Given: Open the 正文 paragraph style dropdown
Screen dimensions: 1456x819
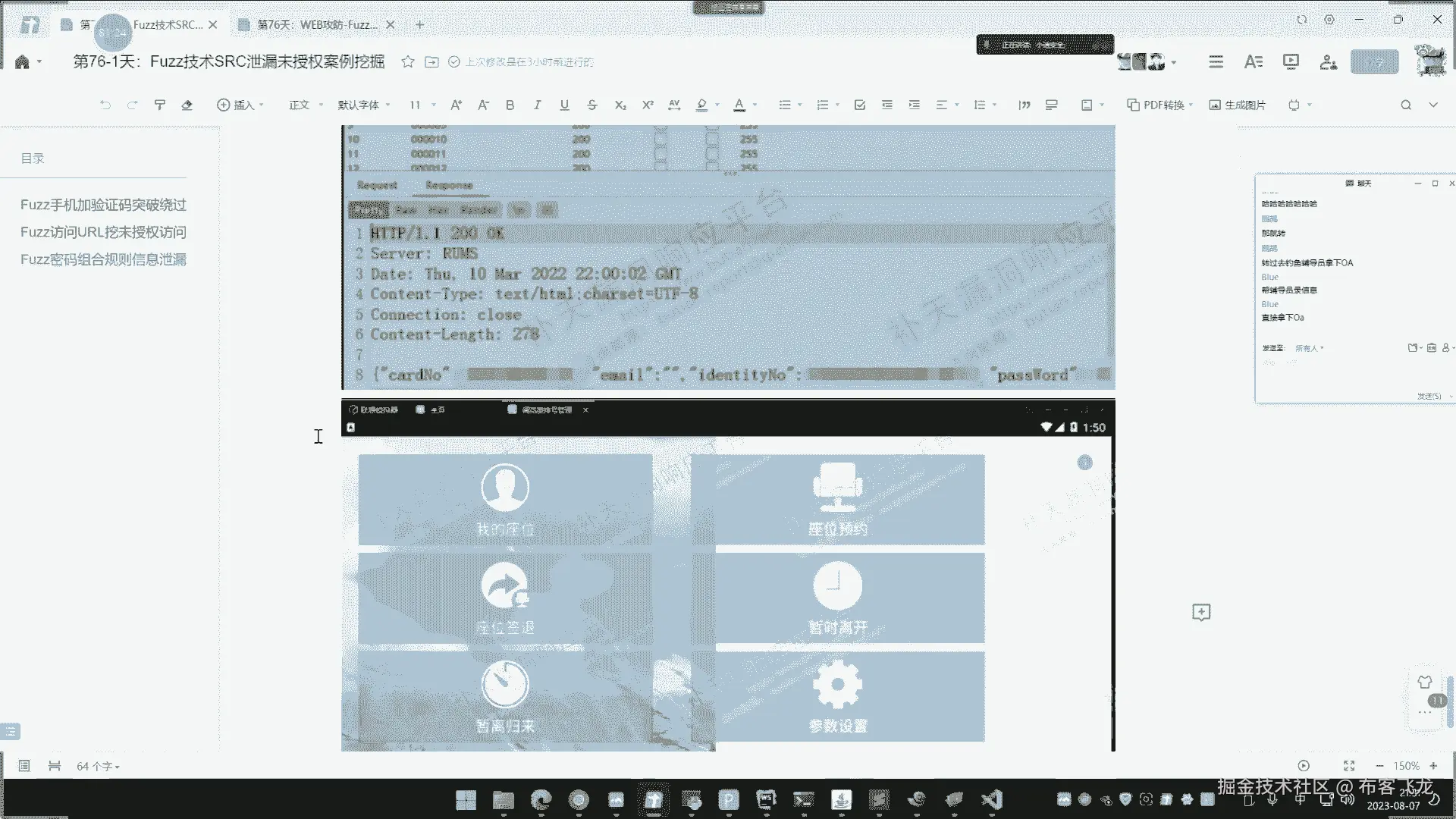Looking at the screenshot, I should click(306, 105).
